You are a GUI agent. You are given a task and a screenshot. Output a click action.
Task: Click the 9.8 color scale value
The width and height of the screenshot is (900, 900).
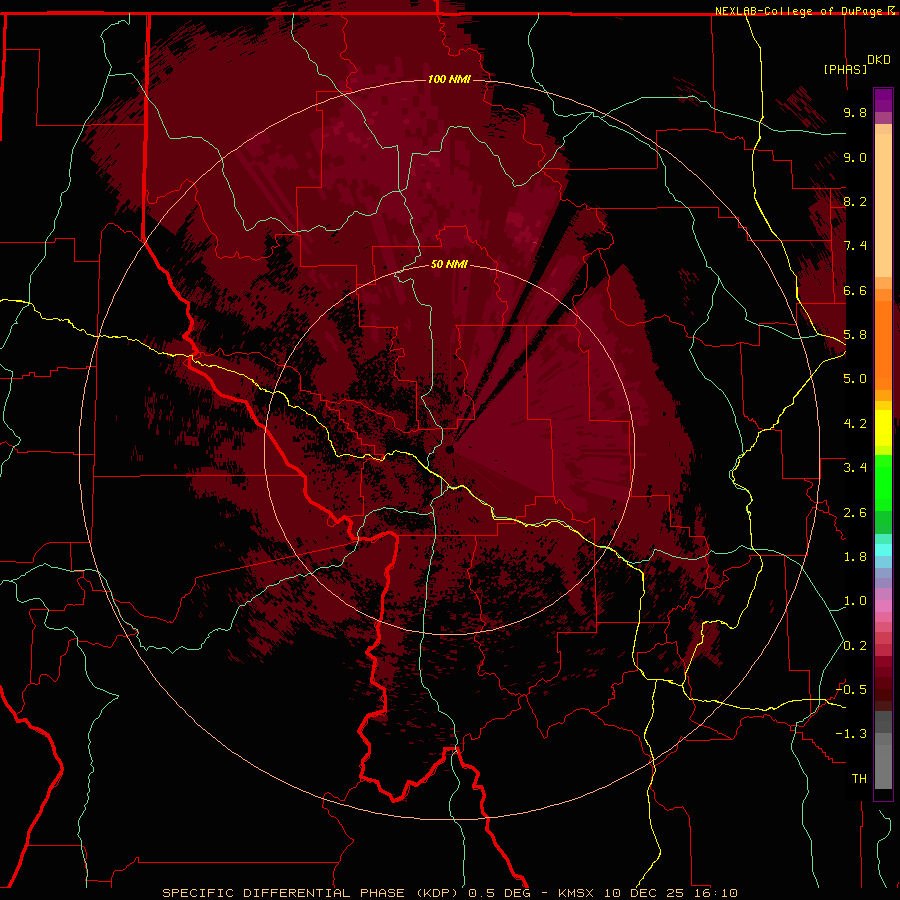[855, 112]
